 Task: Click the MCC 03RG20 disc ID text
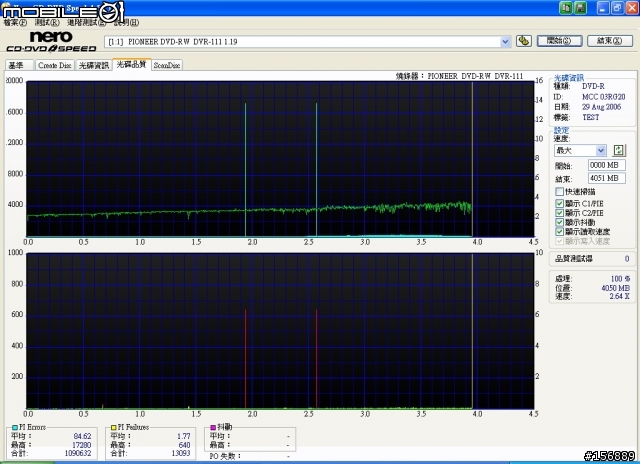(603, 97)
